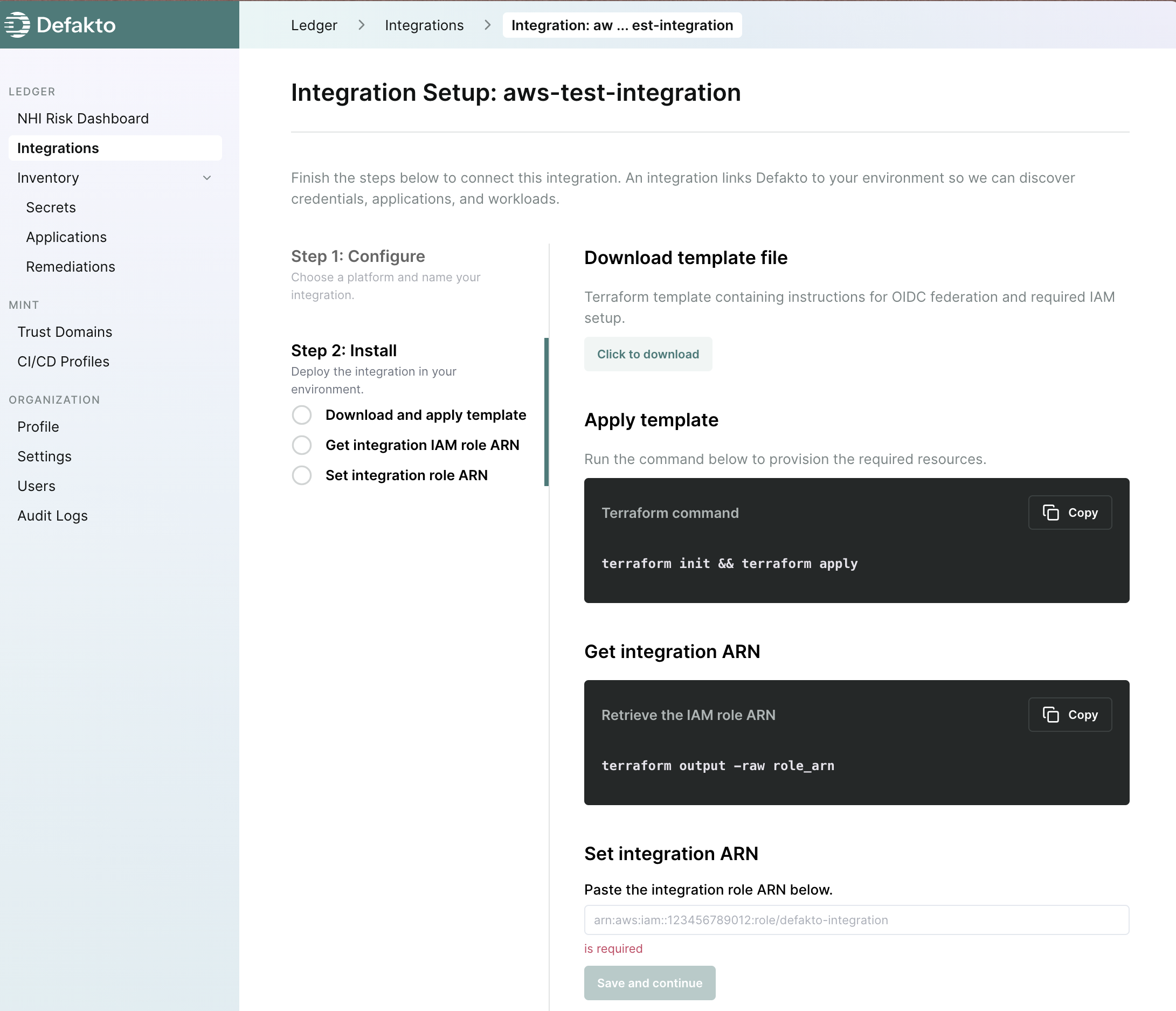1176x1011 pixels.
Task: Go to Secrets
Action: 51,207
